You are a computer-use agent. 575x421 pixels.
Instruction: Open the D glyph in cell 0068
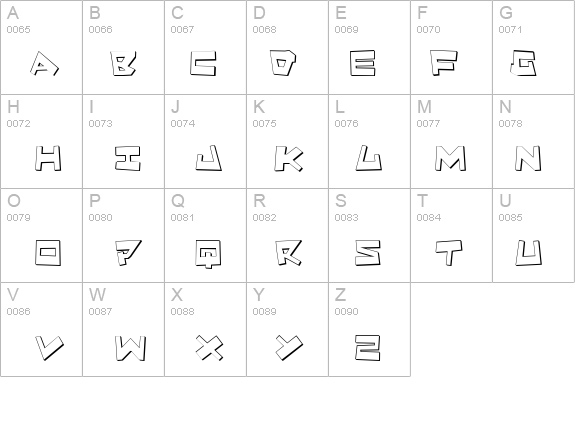(283, 63)
